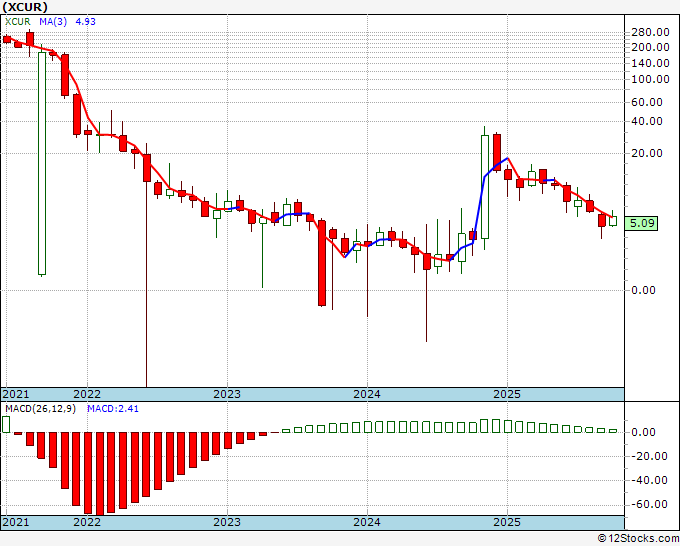The width and height of the screenshot is (680, 546).
Task: Click the MACD axis -60.00 label
Action: pyautogui.click(x=649, y=504)
